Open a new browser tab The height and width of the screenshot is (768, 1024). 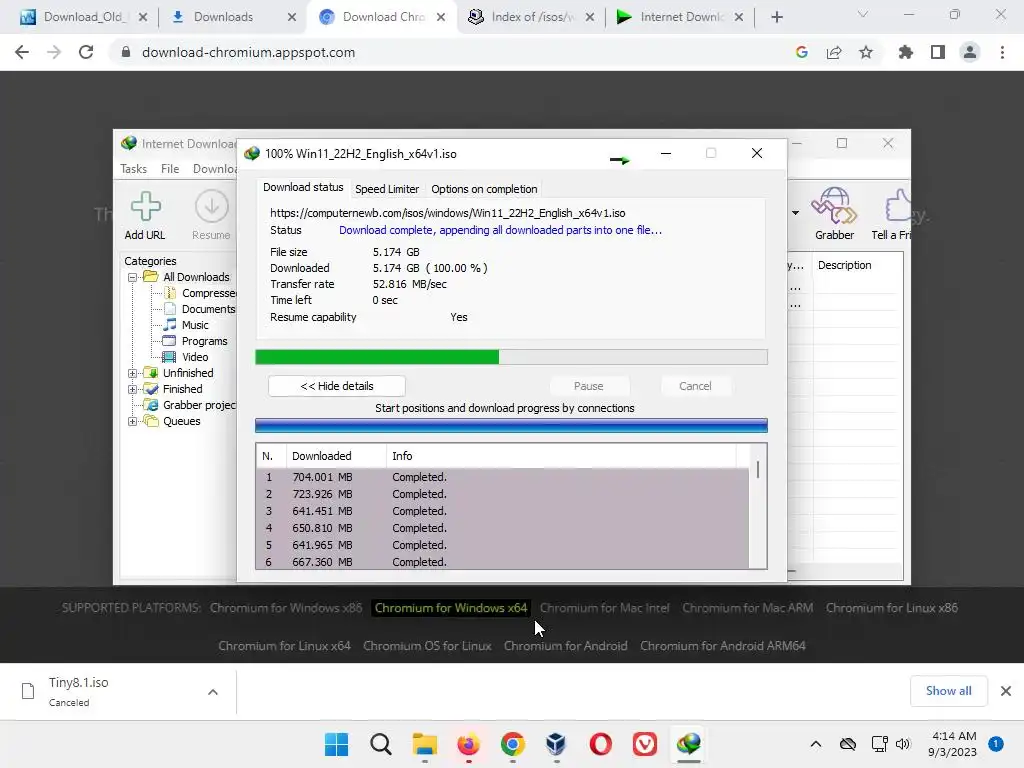(x=776, y=17)
